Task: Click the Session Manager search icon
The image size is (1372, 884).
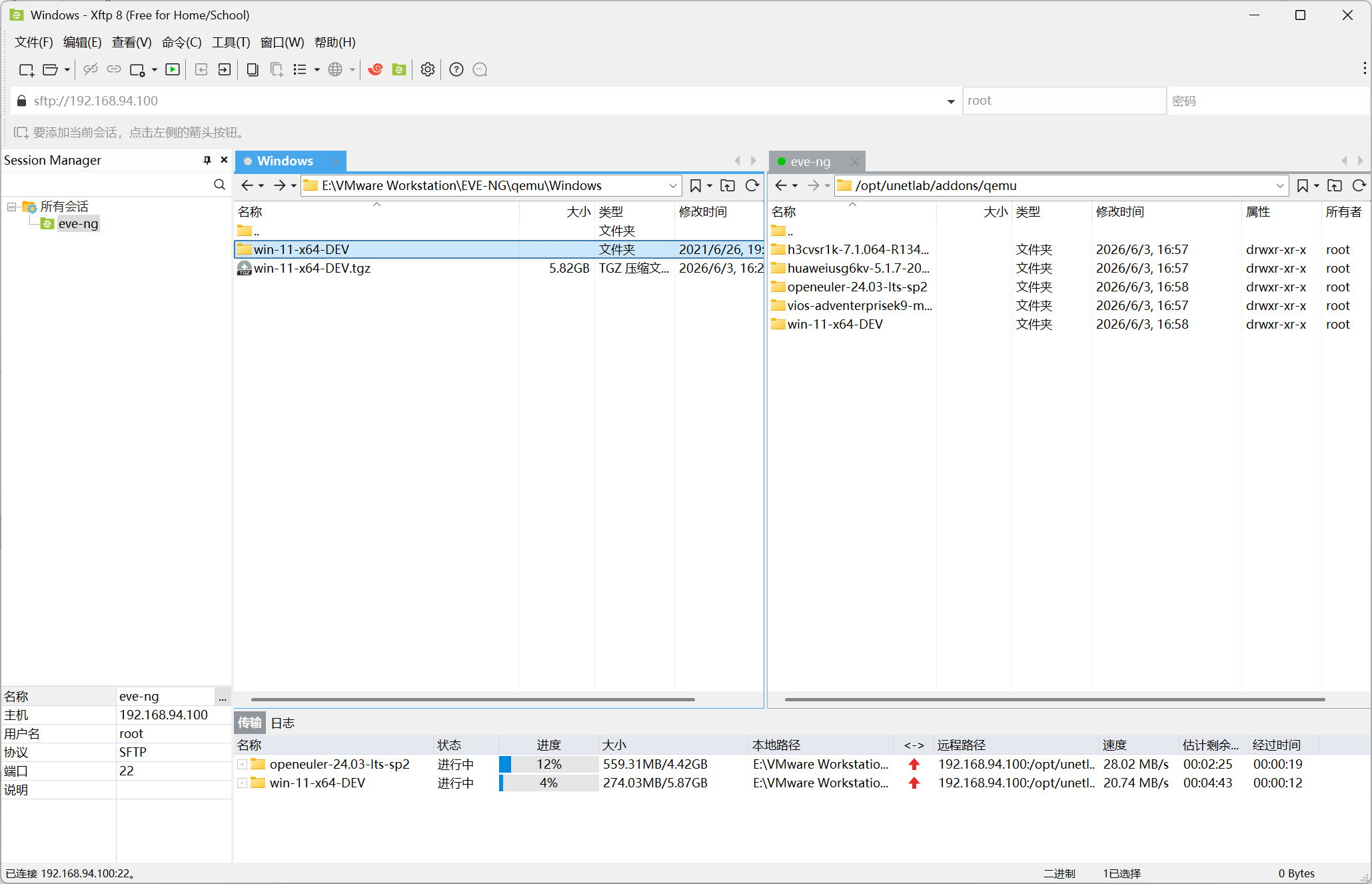Action: point(219,185)
